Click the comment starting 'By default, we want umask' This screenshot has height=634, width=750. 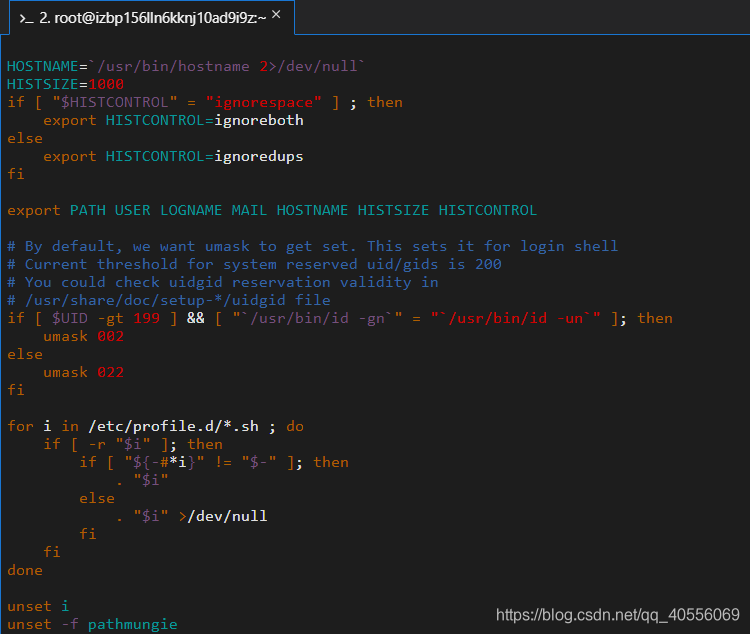(x=312, y=246)
